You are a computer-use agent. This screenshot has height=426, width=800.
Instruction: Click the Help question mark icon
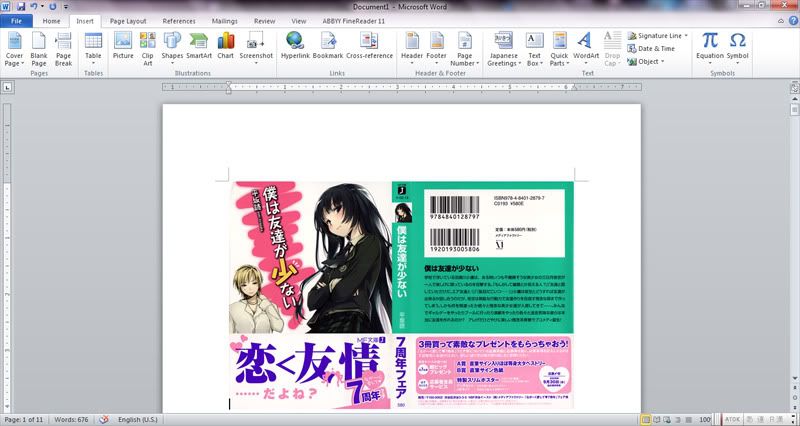tap(793, 21)
